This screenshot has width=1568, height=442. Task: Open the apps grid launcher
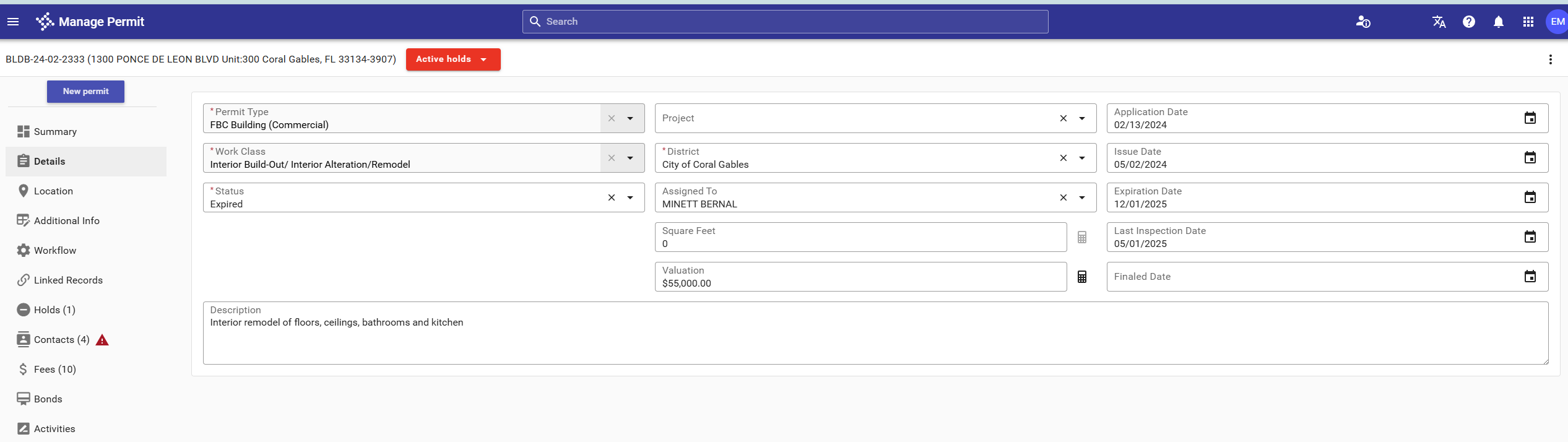click(1528, 22)
